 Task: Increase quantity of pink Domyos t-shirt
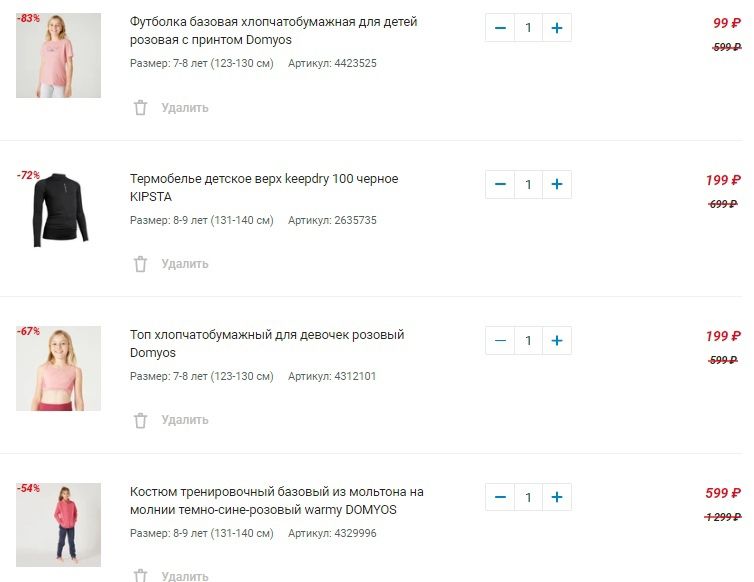coord(557,27)
